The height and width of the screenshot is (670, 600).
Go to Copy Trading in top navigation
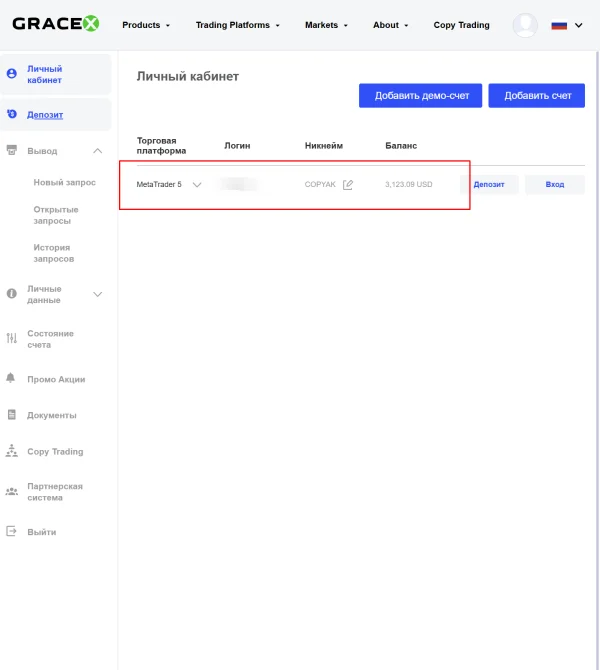pyautogui.click(x=462, y=25)
